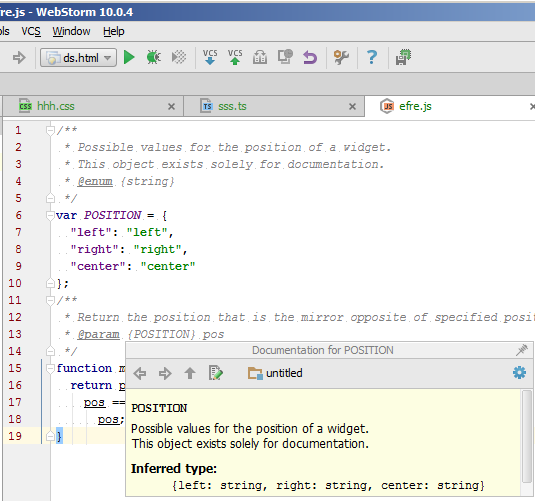Click the up arrow in documentation popup
Screen dimensions: 535x501
(190, 373)
